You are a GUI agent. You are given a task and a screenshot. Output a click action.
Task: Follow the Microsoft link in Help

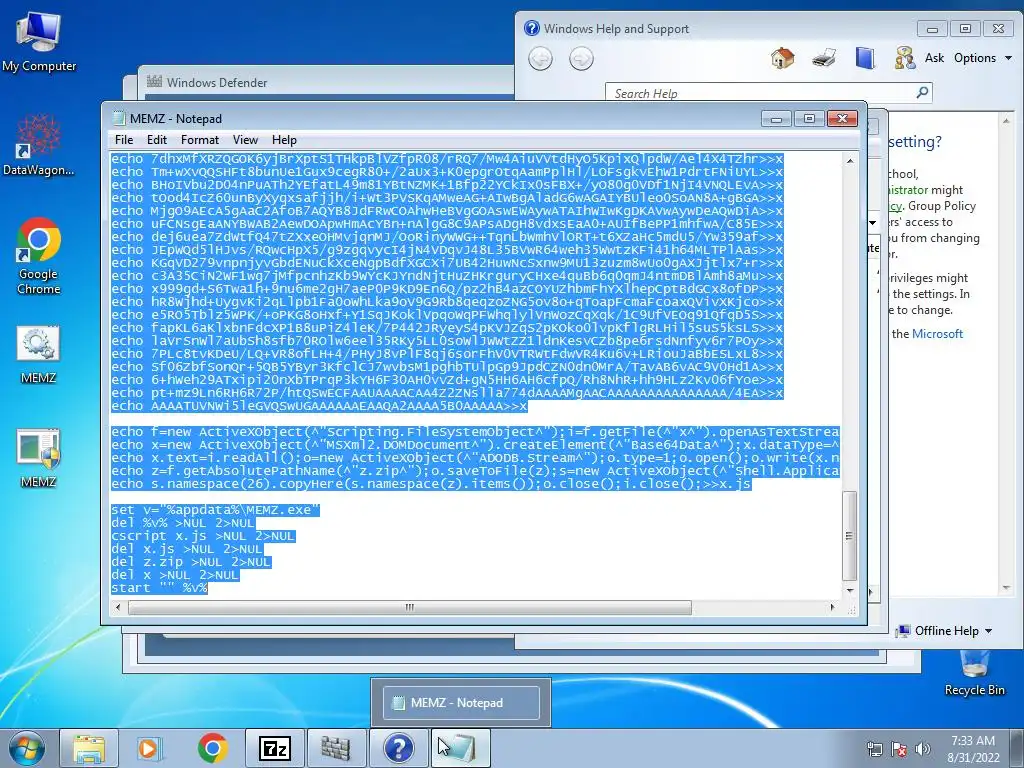(x=937, y=334)
